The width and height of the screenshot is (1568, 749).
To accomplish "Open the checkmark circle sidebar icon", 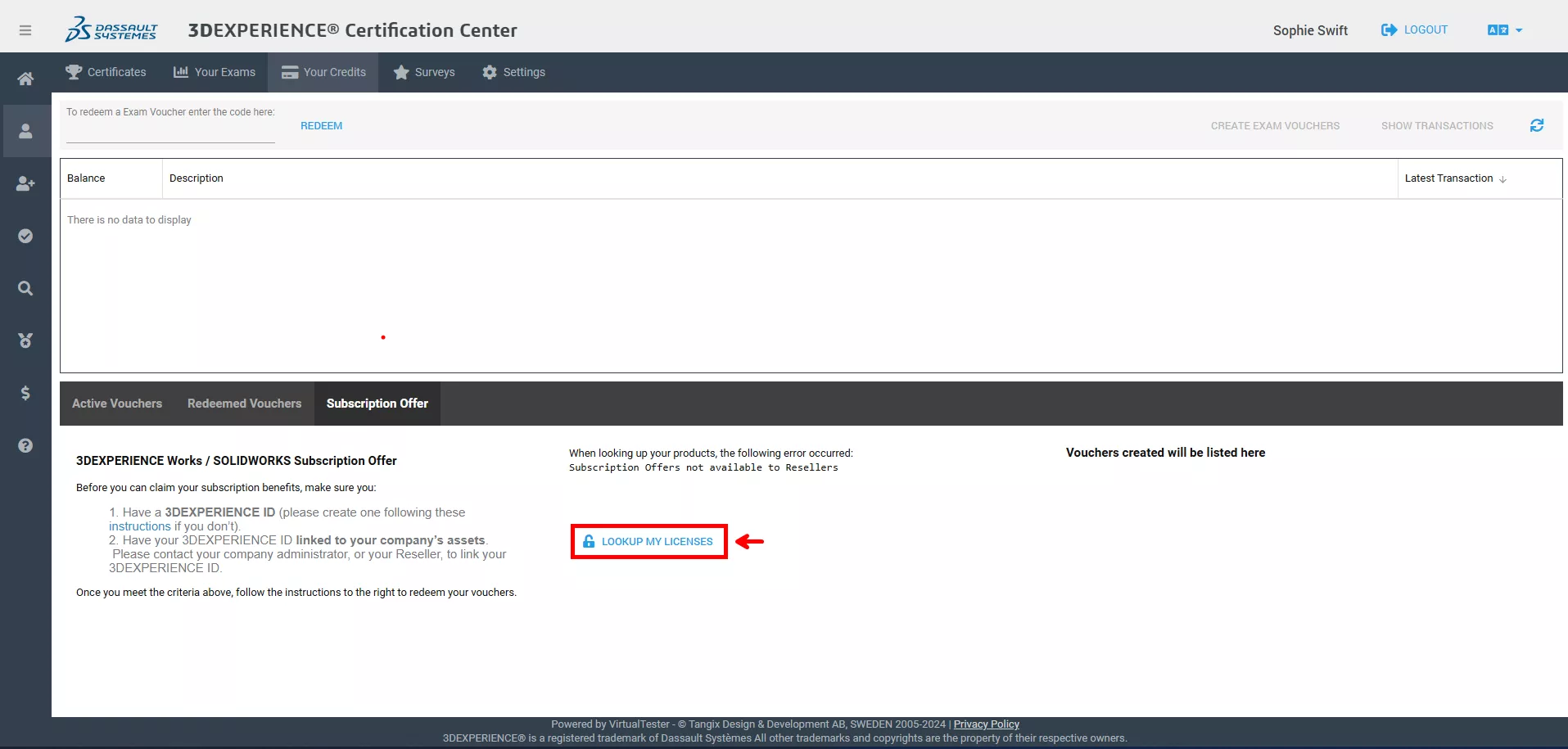I will [x=25, y=236].
